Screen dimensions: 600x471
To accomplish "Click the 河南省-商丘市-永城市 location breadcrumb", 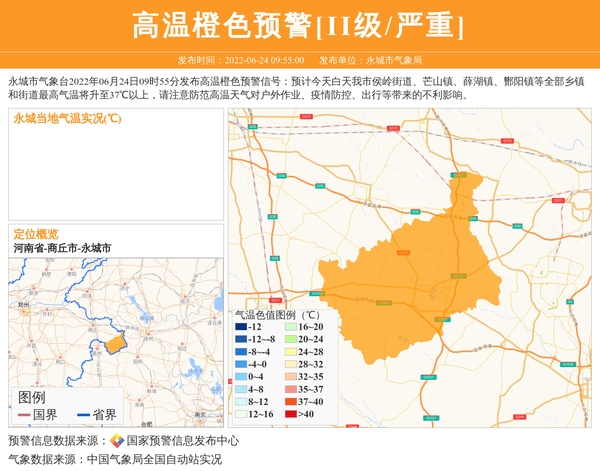I will click(x=62, y=247).
